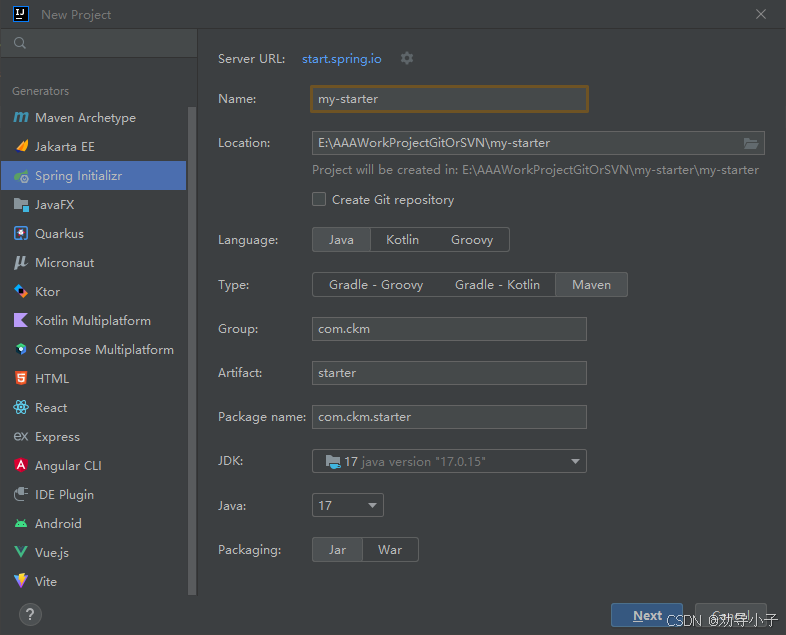
Task: Click the React atom icon
Action: [x=21, y=407]
